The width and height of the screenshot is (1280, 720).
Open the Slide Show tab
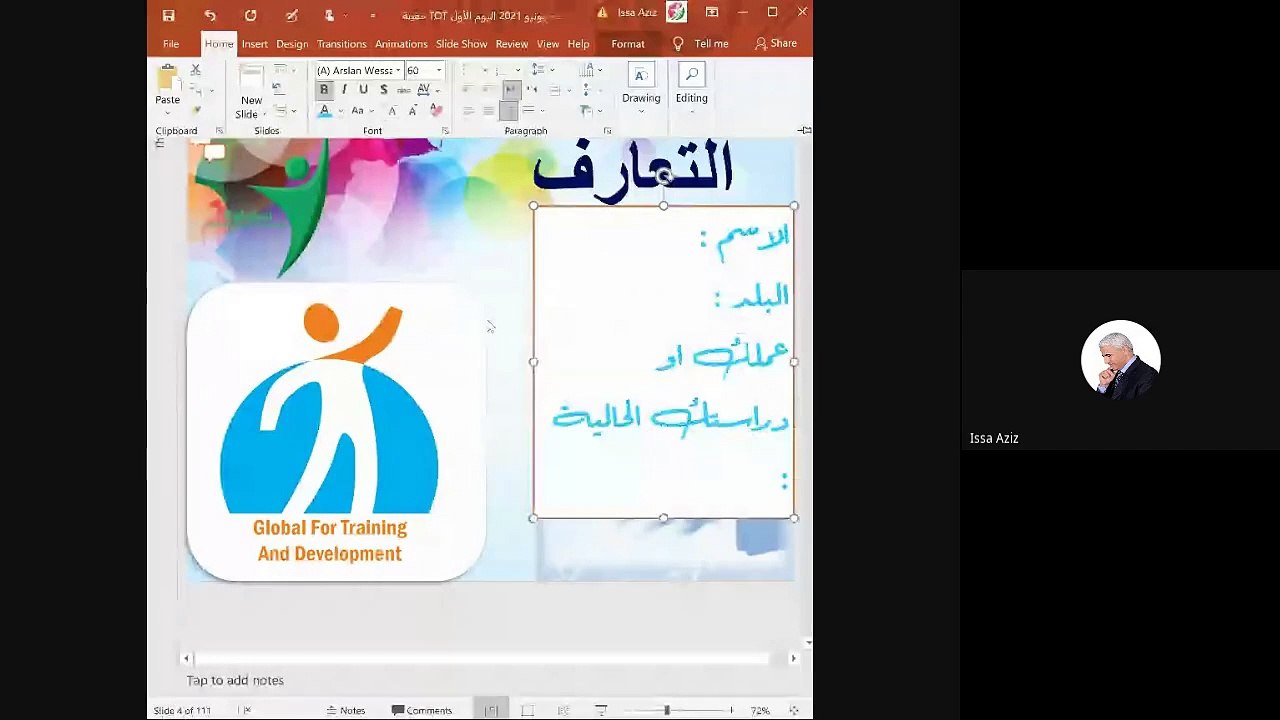pyautogui.click(x=461, y=44)
